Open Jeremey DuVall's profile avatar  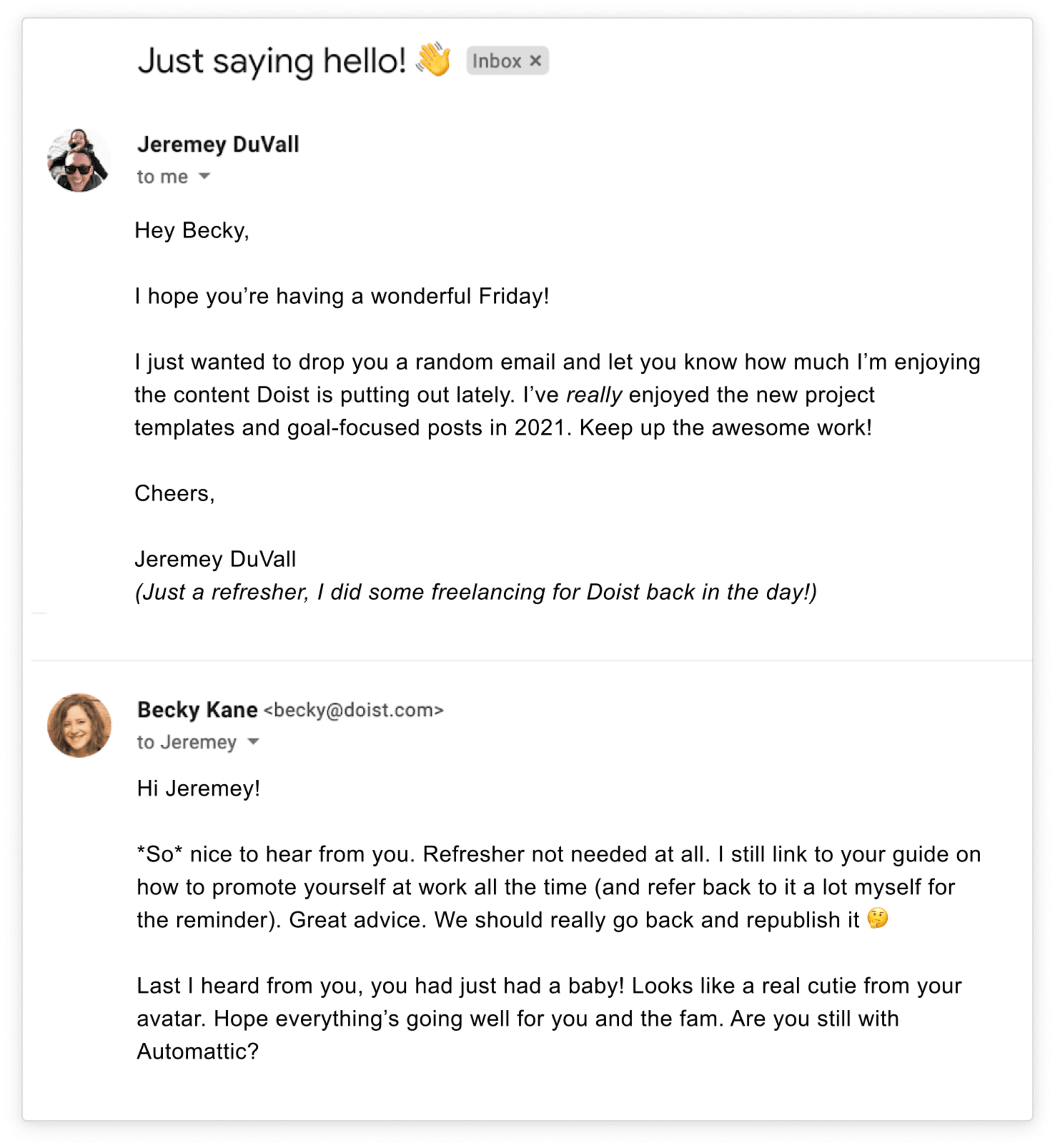tap(79, 160)
